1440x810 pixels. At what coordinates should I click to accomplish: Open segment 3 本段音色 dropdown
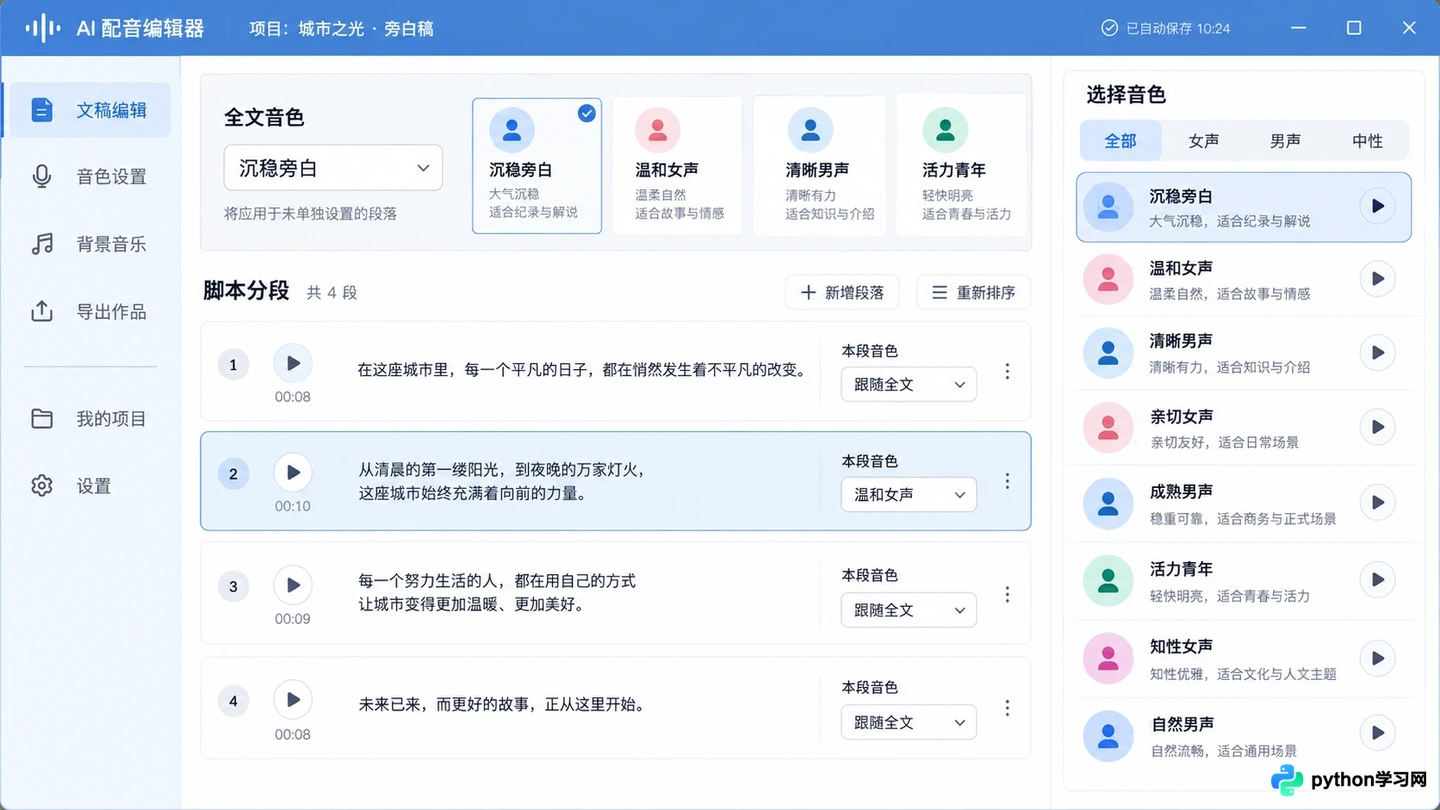[x=909, y=610]
